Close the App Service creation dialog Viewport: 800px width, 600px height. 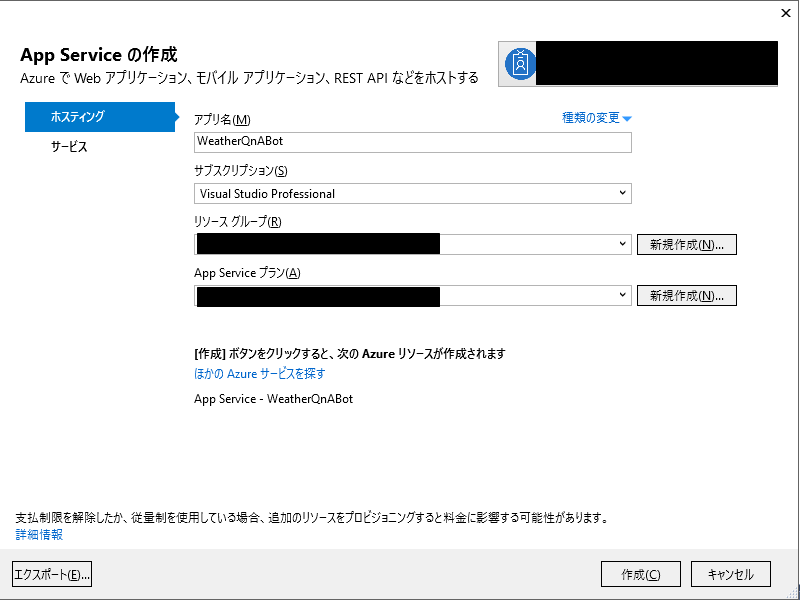tap(786, 13)
